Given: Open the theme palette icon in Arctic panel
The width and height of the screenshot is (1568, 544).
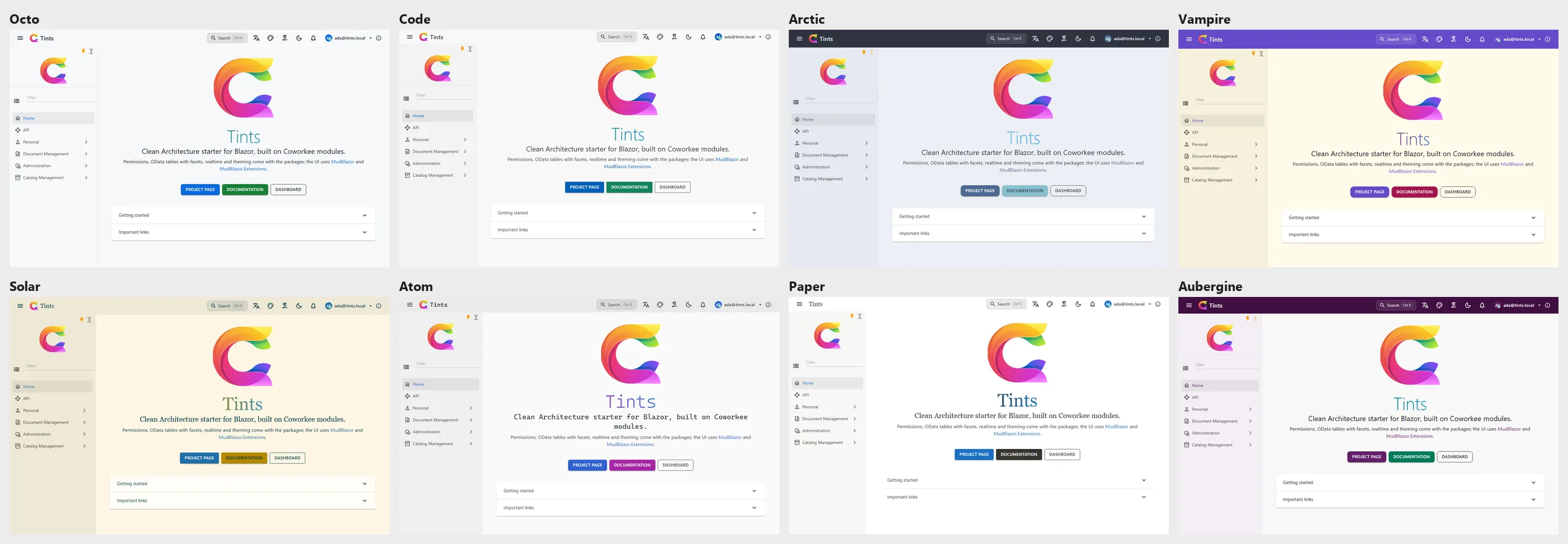Looking at the screenshot, I should [x=1049, y=39].
